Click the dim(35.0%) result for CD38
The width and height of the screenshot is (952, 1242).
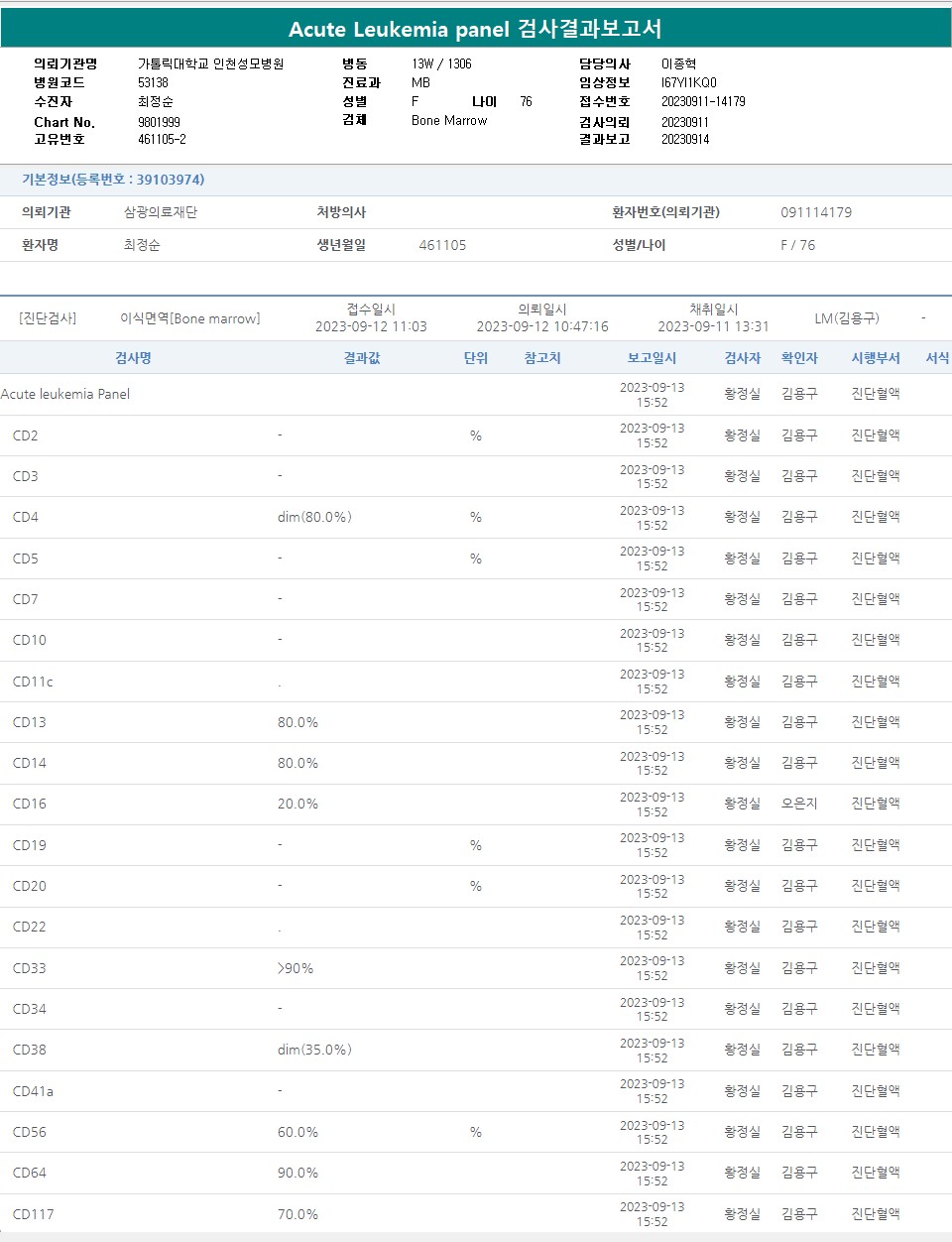pos(314,1050)
